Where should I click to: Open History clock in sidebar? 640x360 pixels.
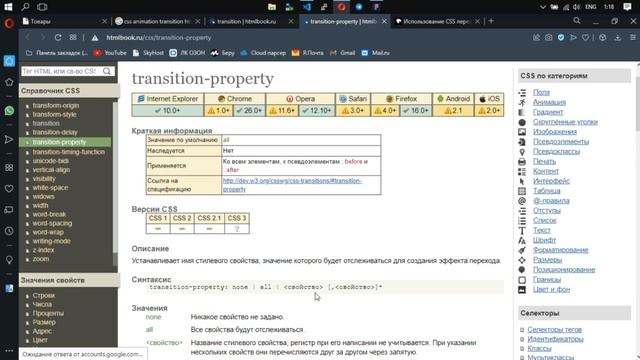point(9,231)
